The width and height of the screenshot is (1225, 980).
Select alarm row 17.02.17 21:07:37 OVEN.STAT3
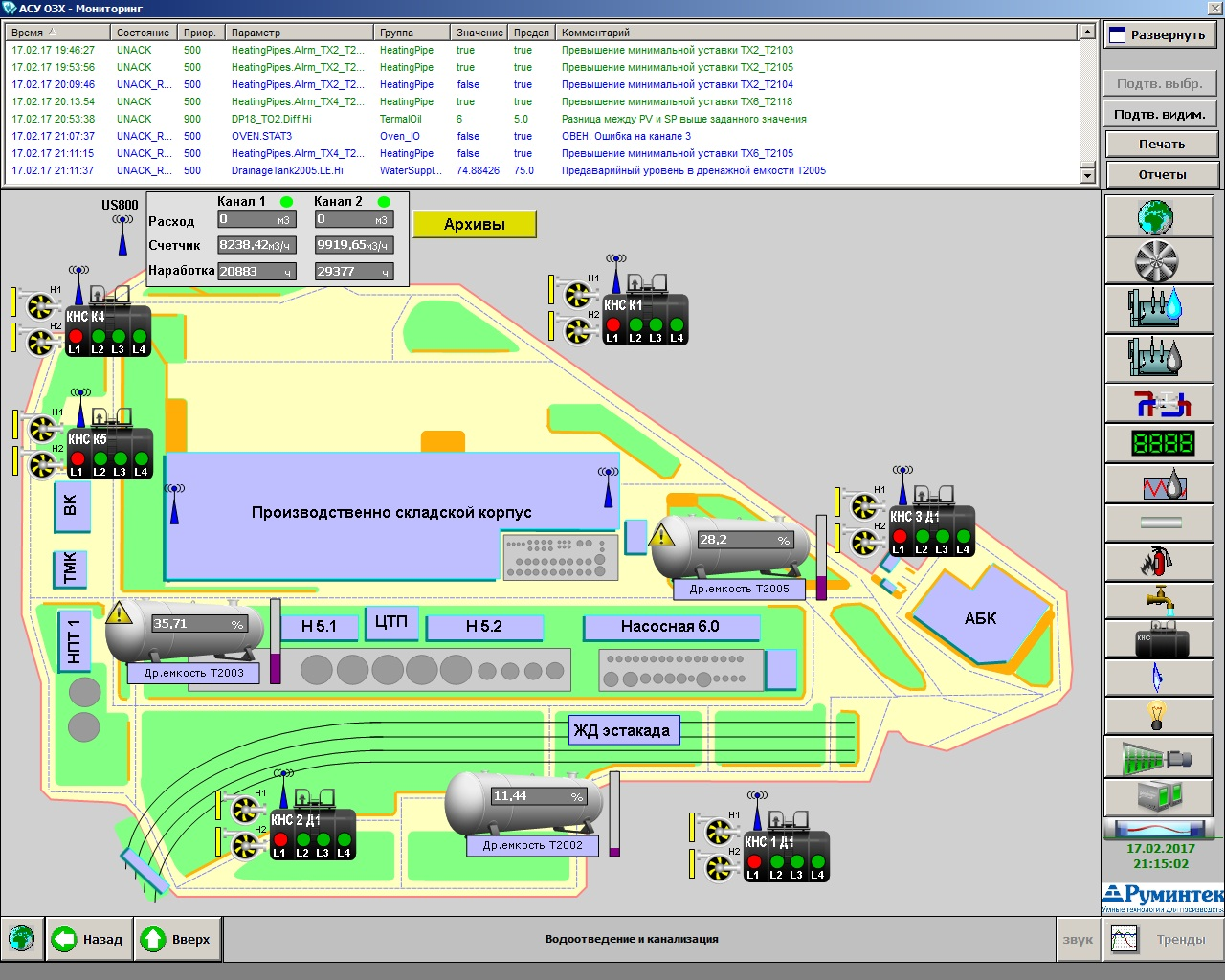point(542,136)
